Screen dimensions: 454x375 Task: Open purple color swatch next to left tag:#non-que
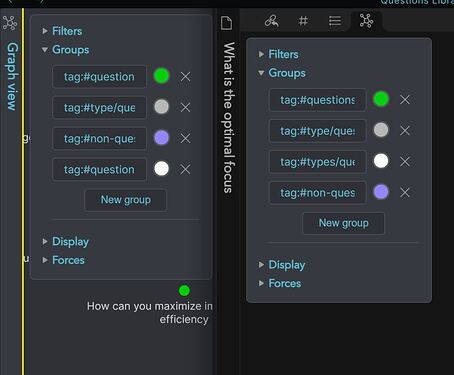[x=161, y=138]
